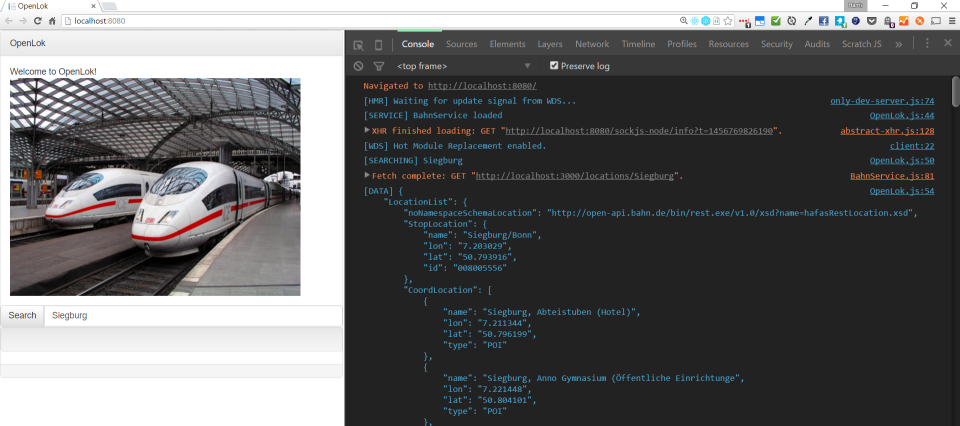Expand the XHR finished loading entry
960x426 pixels.
pos(366,130)
